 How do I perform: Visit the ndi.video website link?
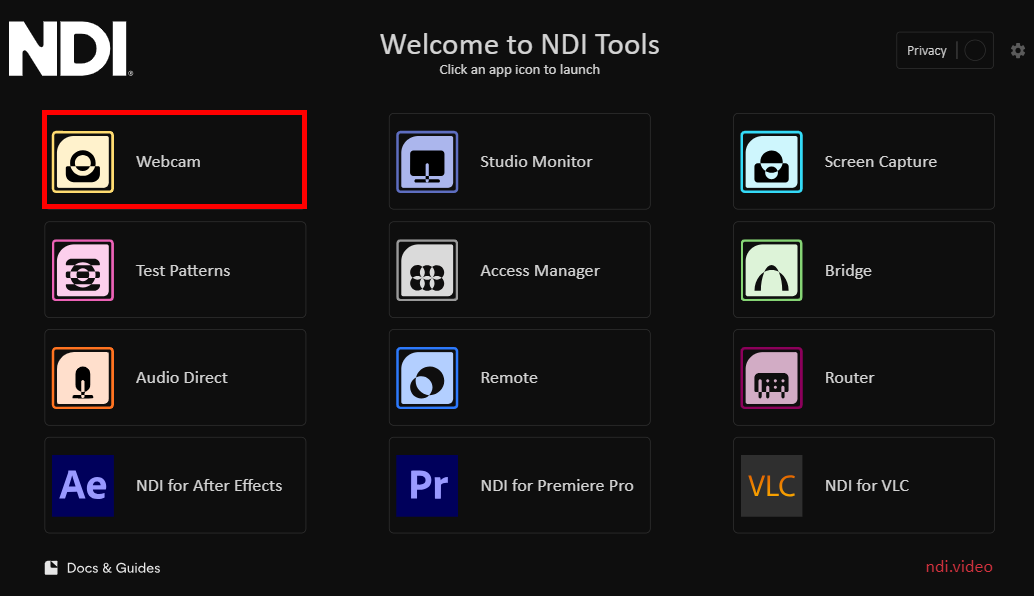(x=958, y=567)
